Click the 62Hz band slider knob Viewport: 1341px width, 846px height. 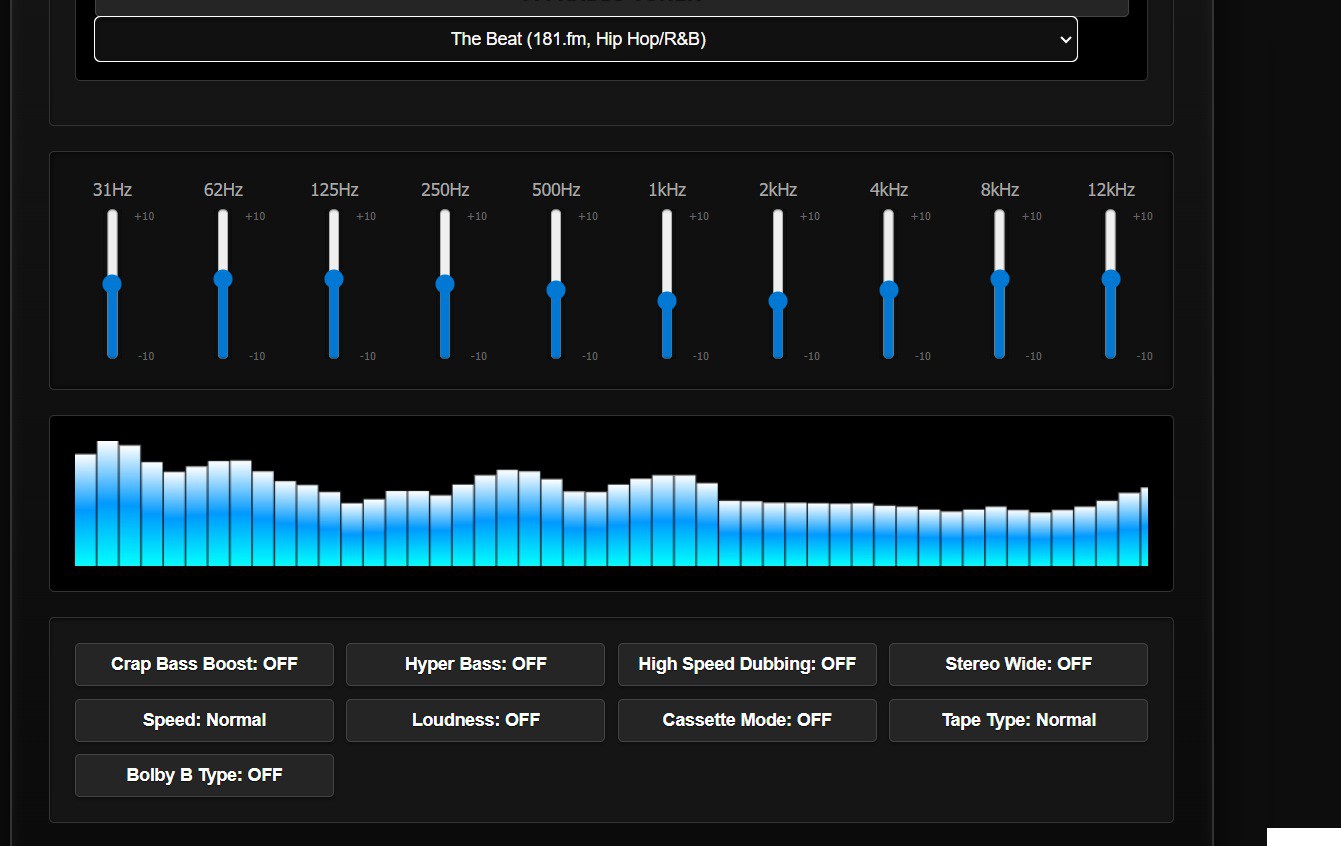point(223,279)
